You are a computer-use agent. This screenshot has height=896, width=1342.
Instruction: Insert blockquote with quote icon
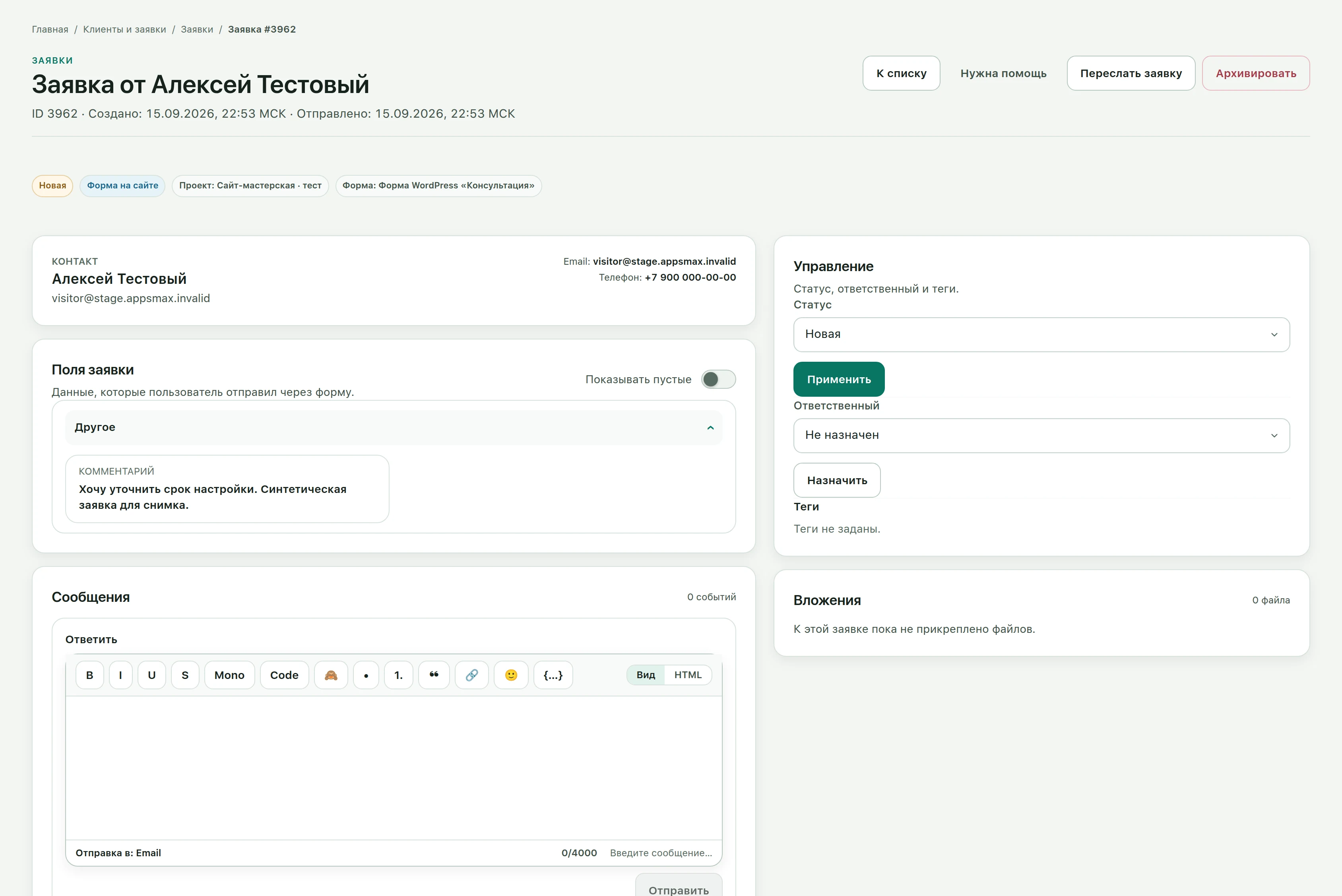434,675
